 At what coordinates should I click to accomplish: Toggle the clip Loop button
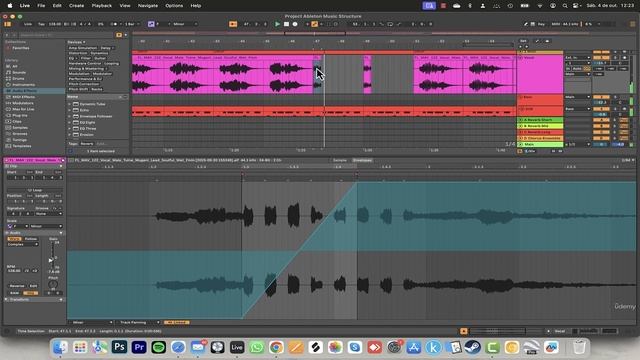click(x=34, y=190)
